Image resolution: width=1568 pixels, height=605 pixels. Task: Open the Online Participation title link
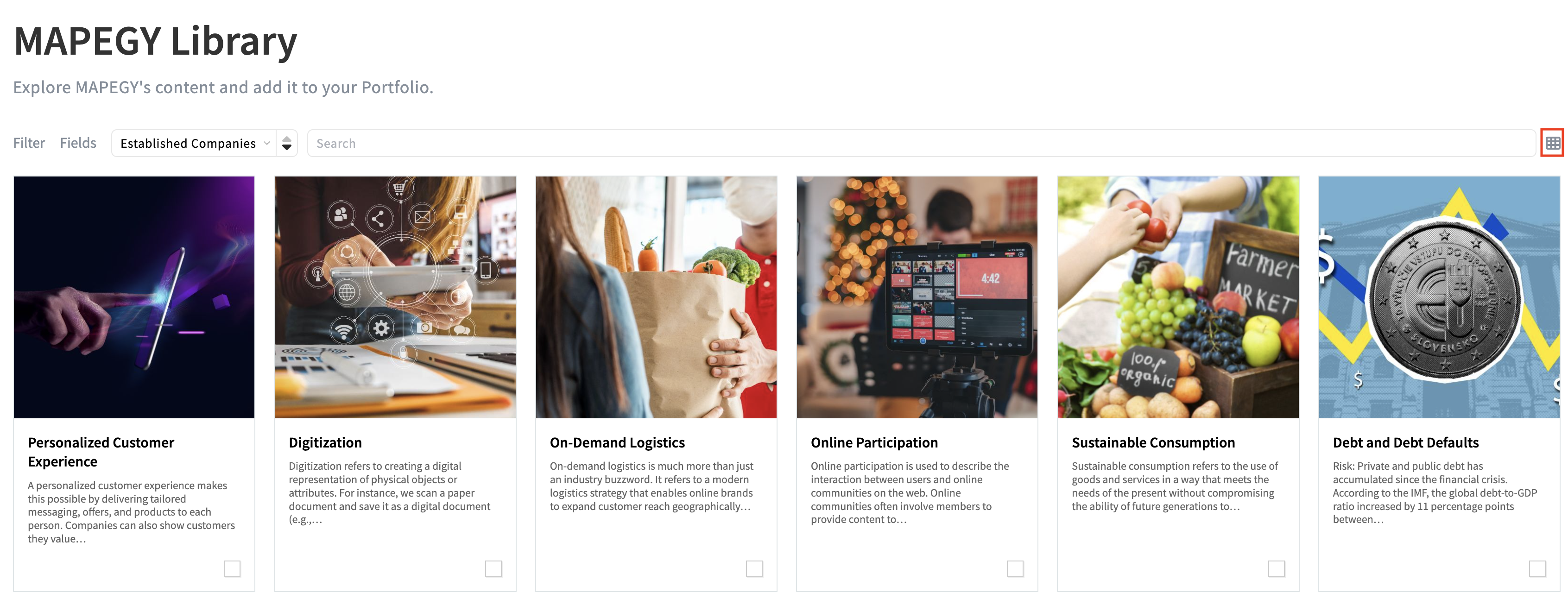coord(874,442)
